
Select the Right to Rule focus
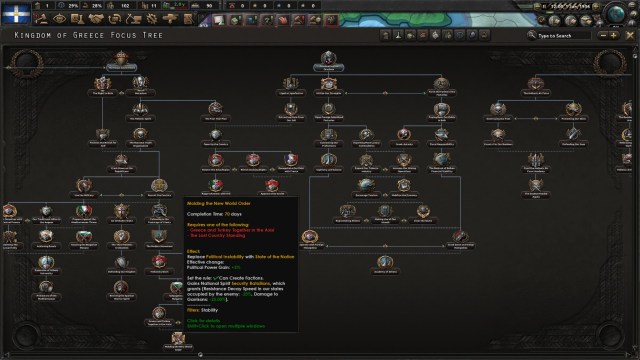(102, 86)
